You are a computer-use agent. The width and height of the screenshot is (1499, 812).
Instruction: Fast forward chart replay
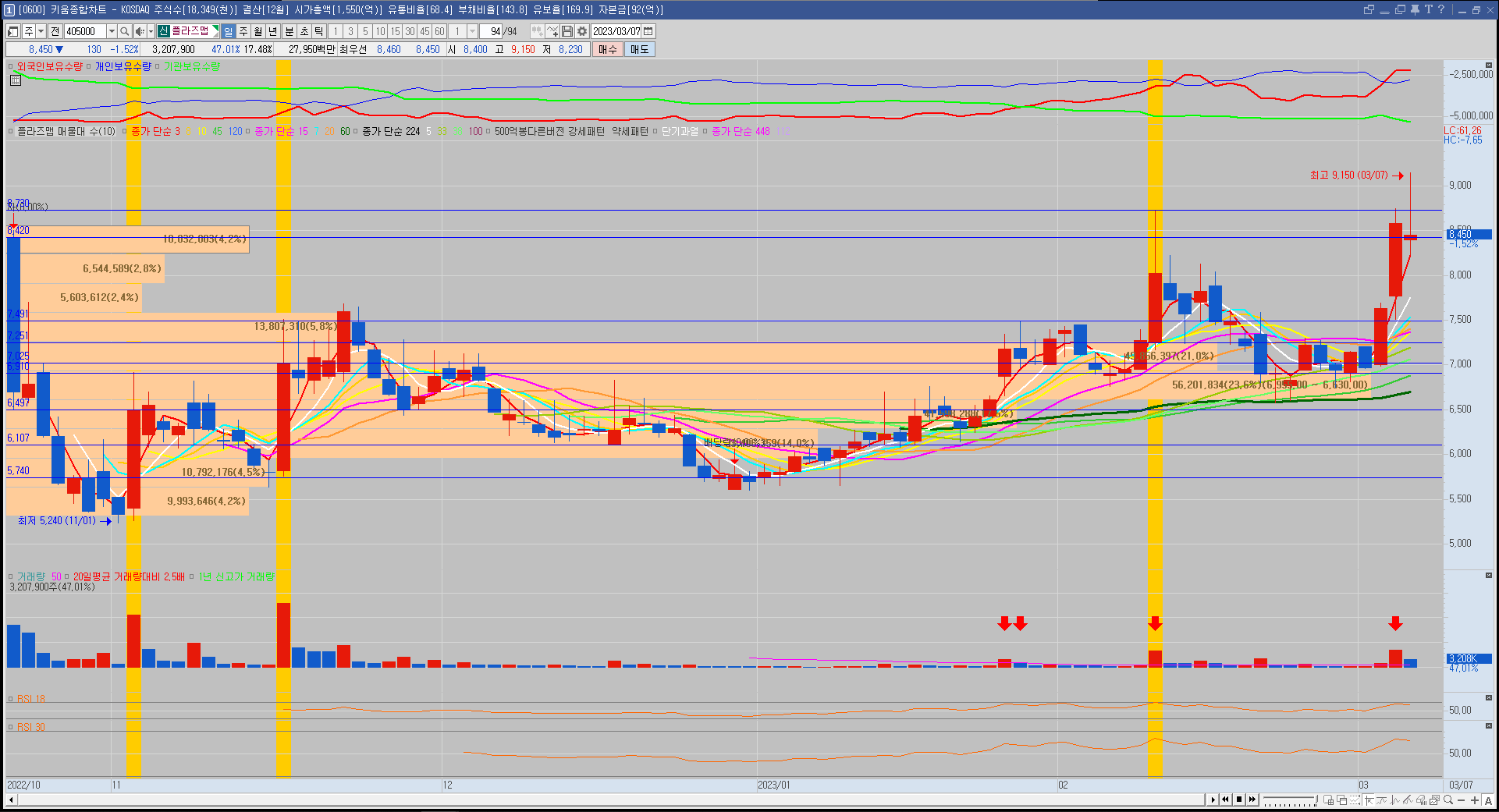[1252, 800]
